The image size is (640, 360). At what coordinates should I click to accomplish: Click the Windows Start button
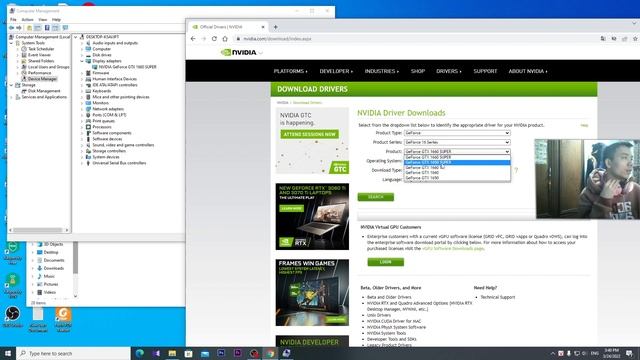(x=8, y=353)
